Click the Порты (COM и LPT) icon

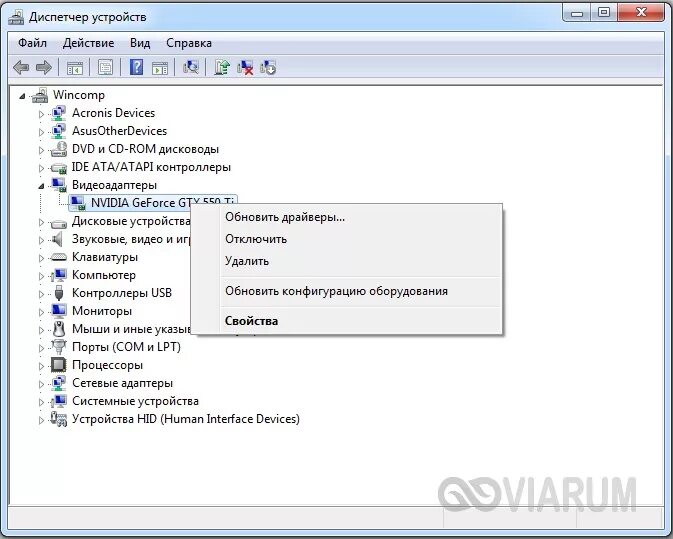tap(59, 347)
